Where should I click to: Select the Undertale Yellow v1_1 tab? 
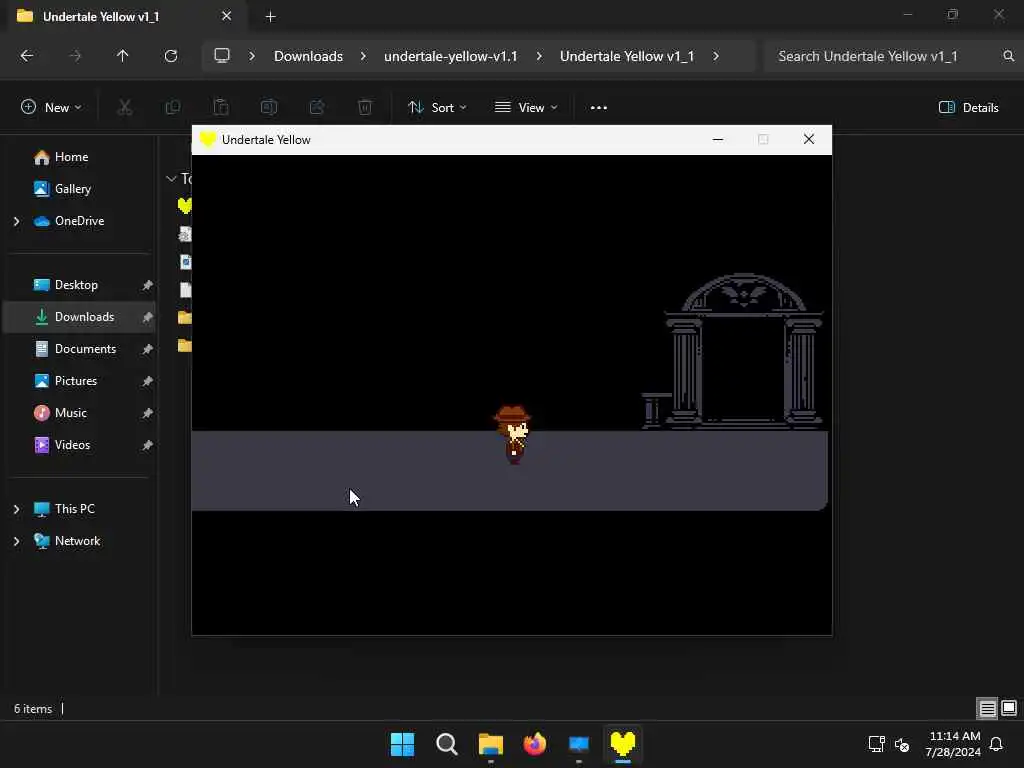click(x=124, y=16)
